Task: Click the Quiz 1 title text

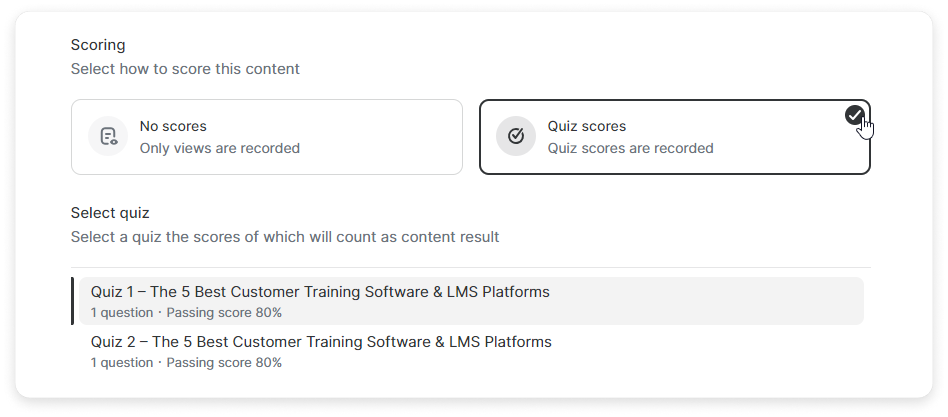Action: [320, 292]
